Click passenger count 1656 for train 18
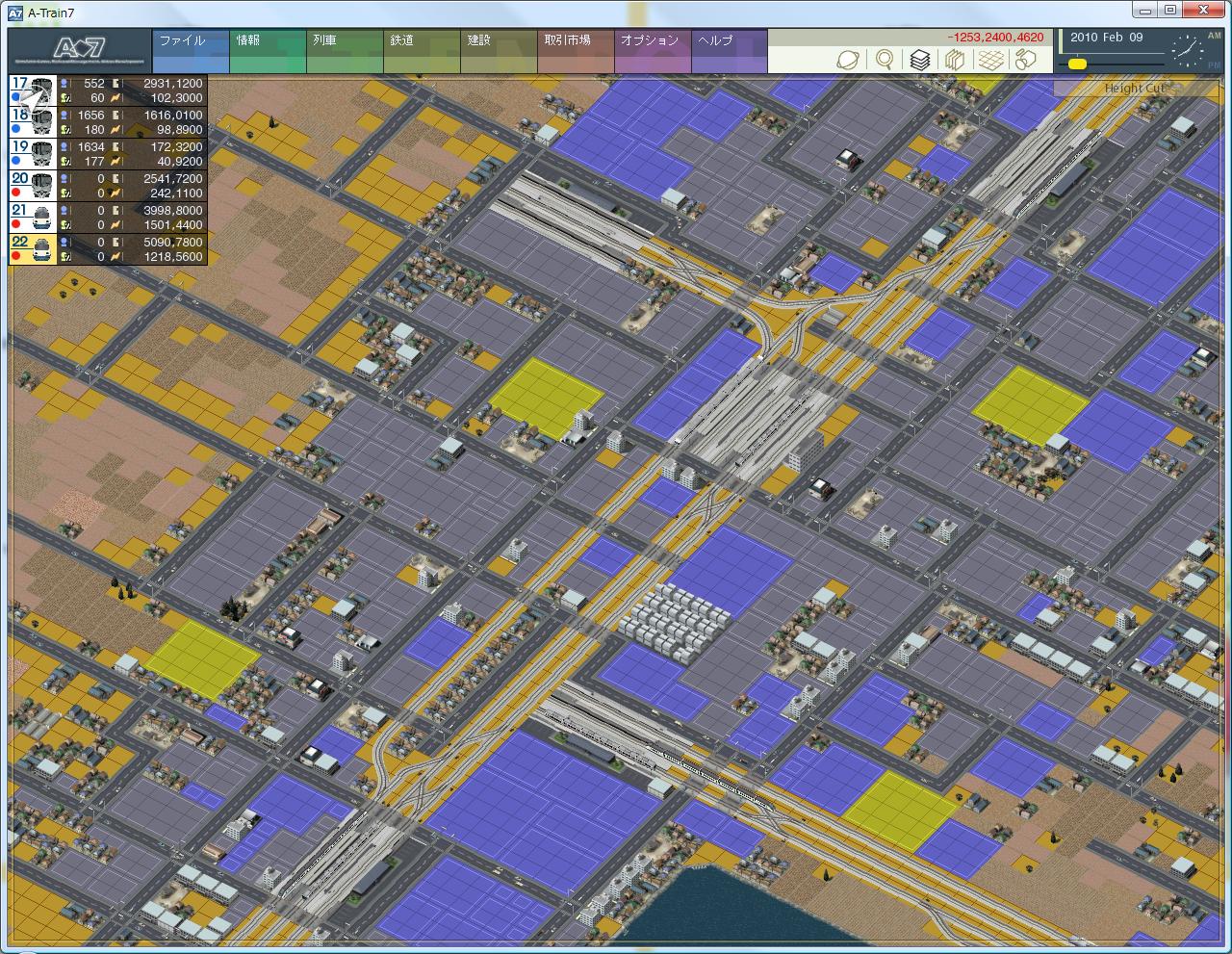Viewport: 1232px width, 954px height. (x=90, y=116)
